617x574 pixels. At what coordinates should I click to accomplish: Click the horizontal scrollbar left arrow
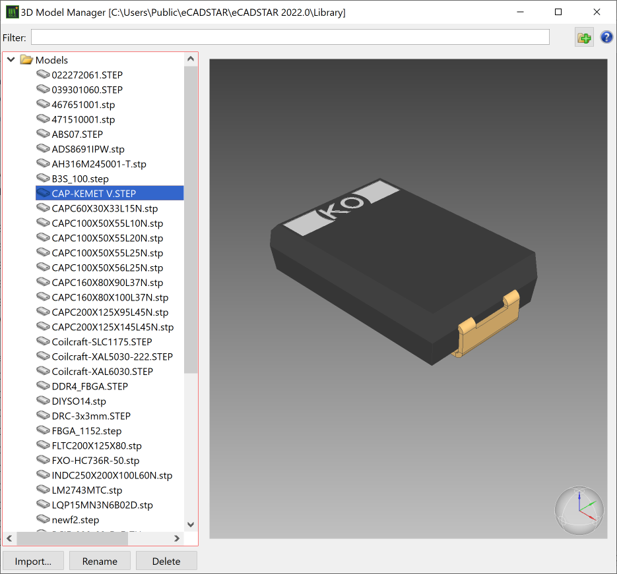tap(9, 538)
